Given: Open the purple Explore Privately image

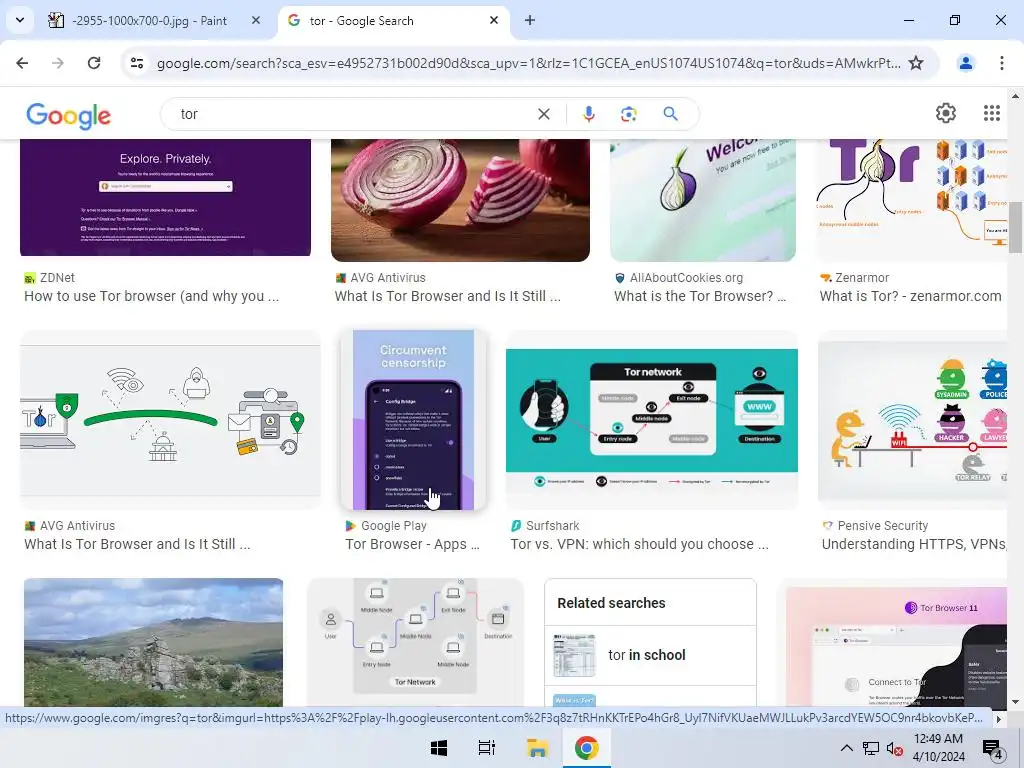Looking at the screenshot, I should click(165, 197).
